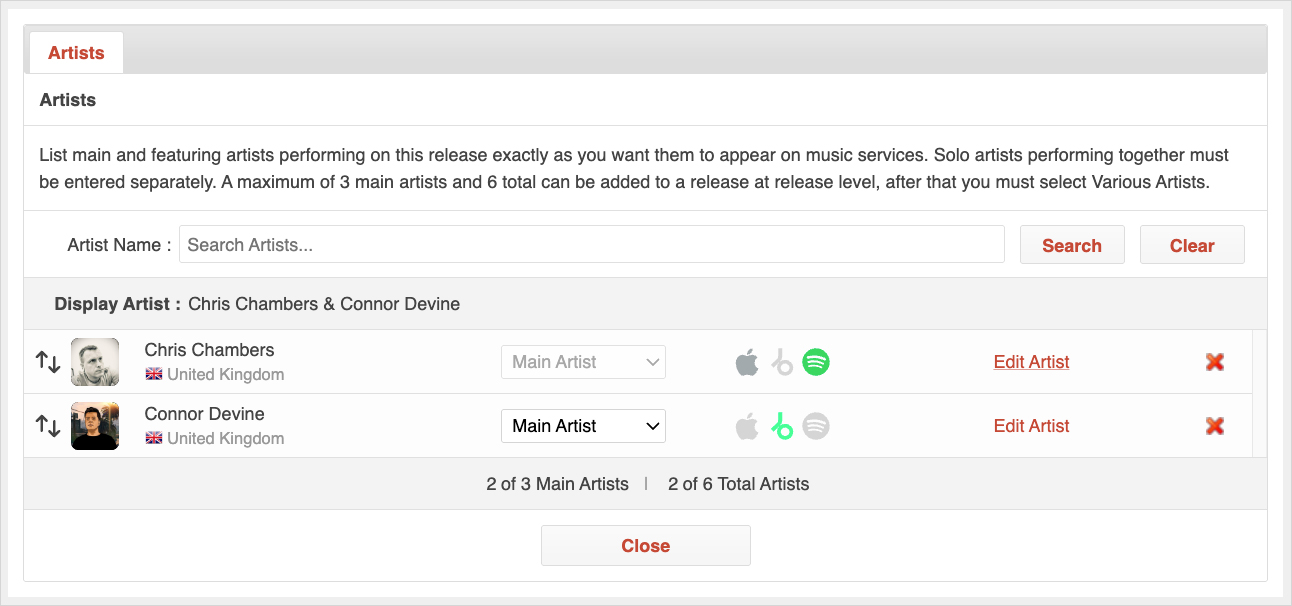The height and width of the screenshot is (606, 1292).
Task: Open Edit Artist link for Connor Devine
Action: tap(1032, 426)
